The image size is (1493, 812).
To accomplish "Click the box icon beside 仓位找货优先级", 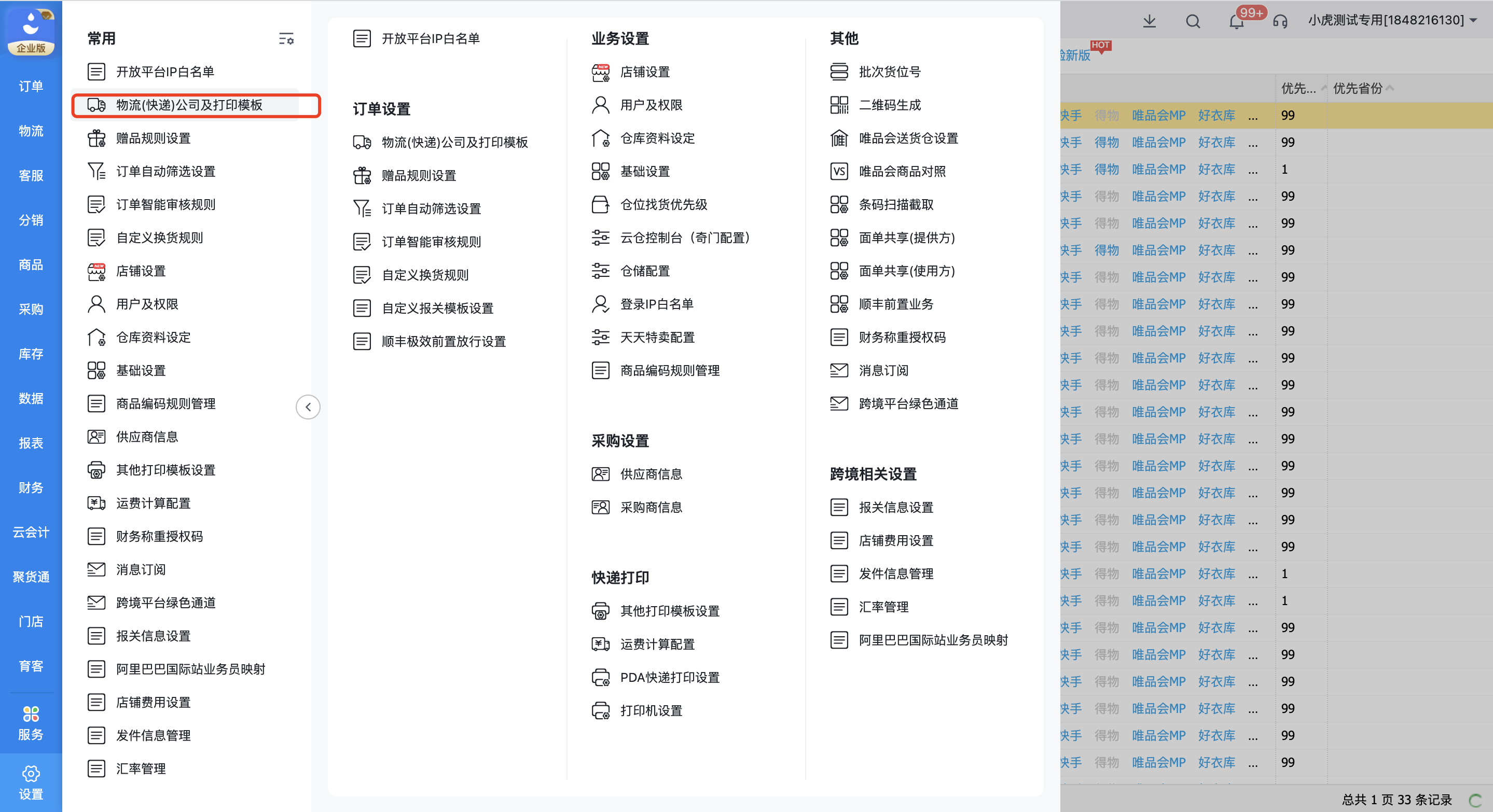I will tap(600, 204).
